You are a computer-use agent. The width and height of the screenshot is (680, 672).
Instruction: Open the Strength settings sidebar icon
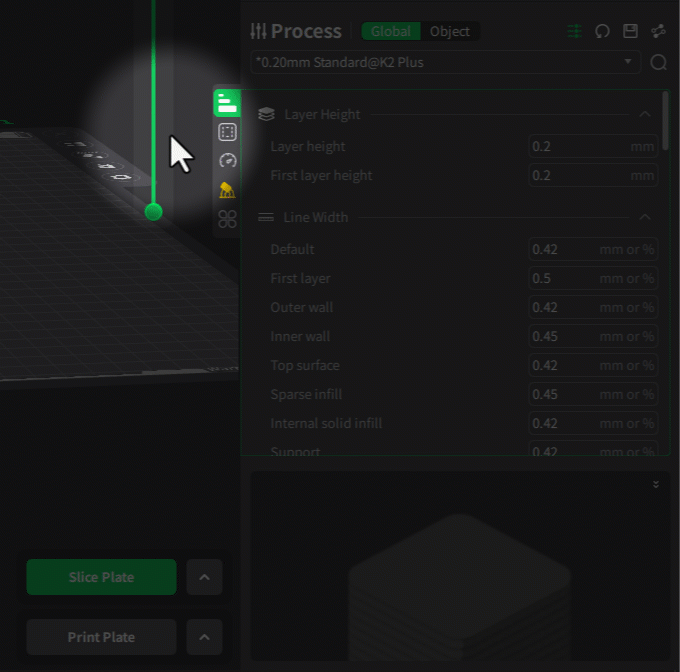[x=227, y=132]
